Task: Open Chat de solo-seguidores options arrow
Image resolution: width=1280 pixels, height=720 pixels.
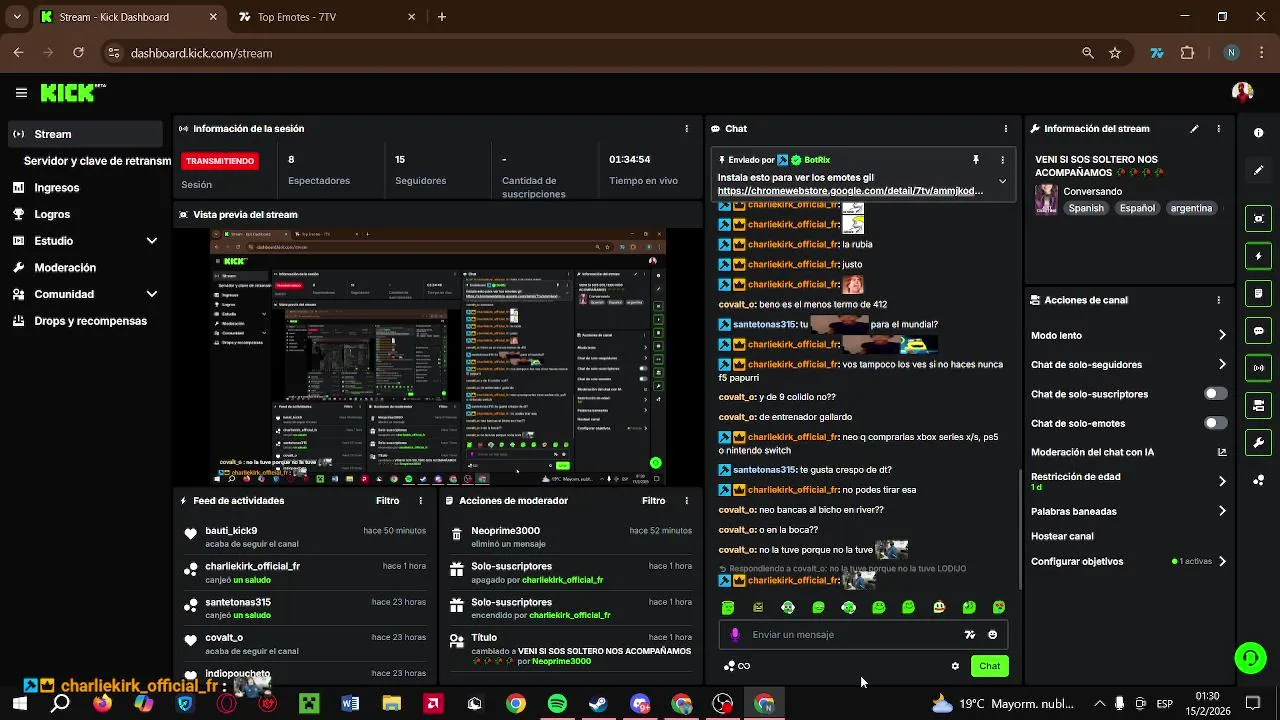Action: coord(1221,365)
